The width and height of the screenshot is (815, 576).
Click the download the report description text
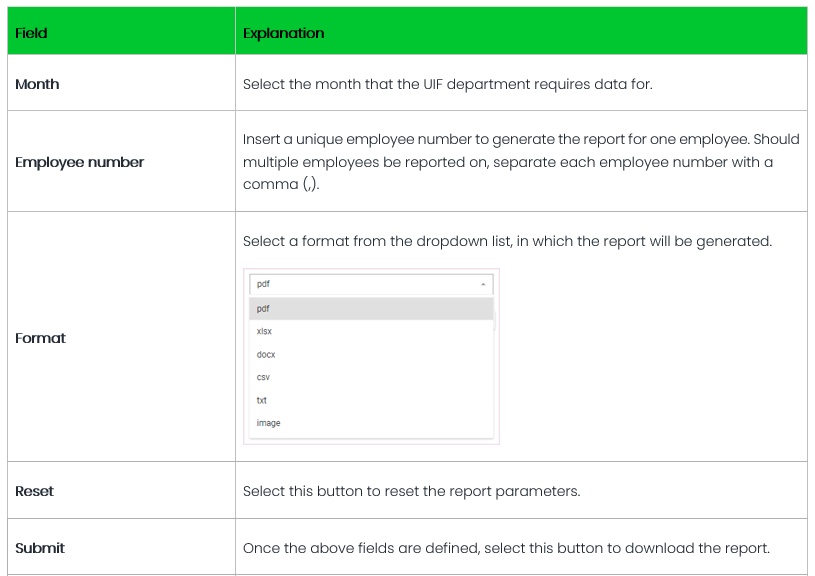coord(506,548)
